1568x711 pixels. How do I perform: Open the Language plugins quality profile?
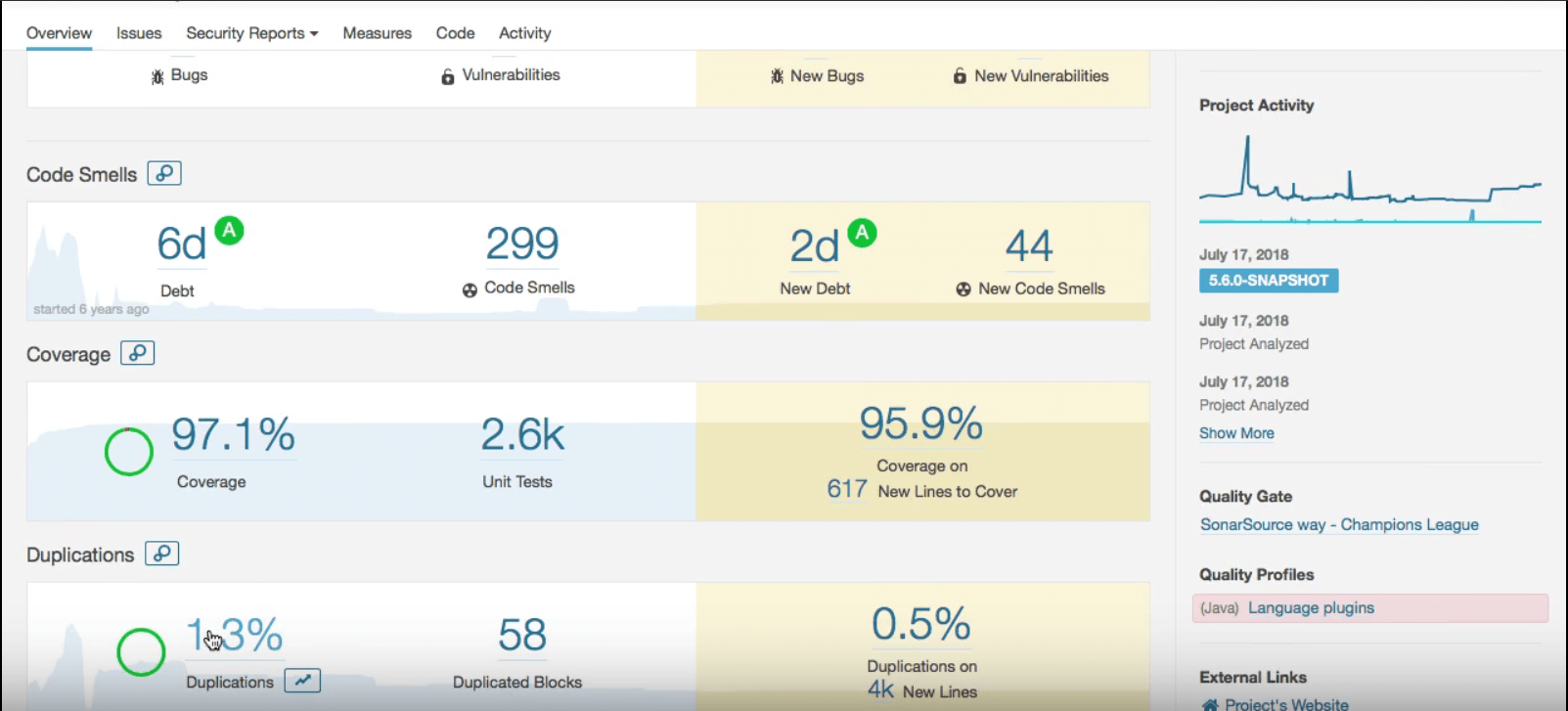pos(1311,608)
